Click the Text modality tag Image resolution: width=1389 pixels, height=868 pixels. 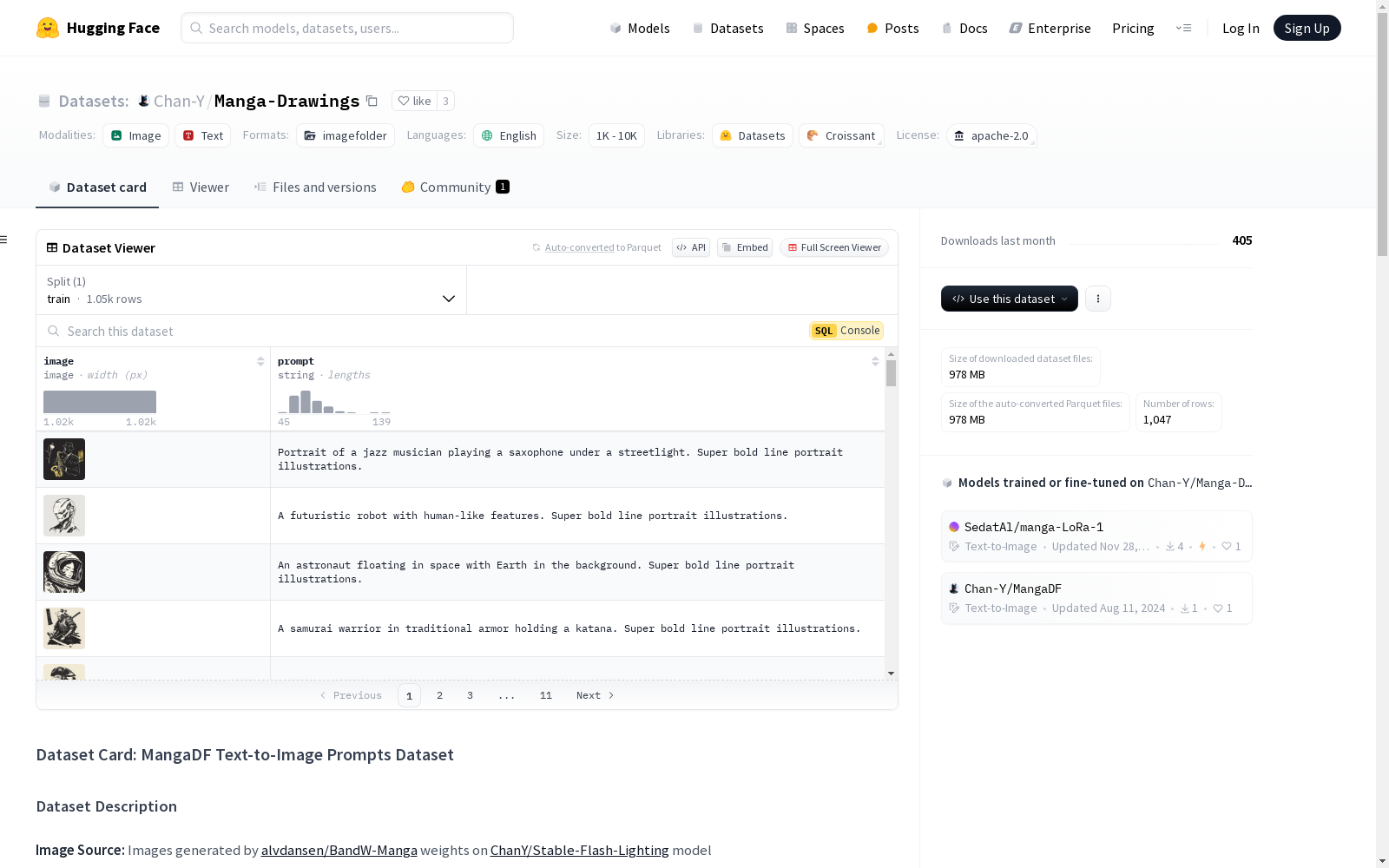point(203,135)
